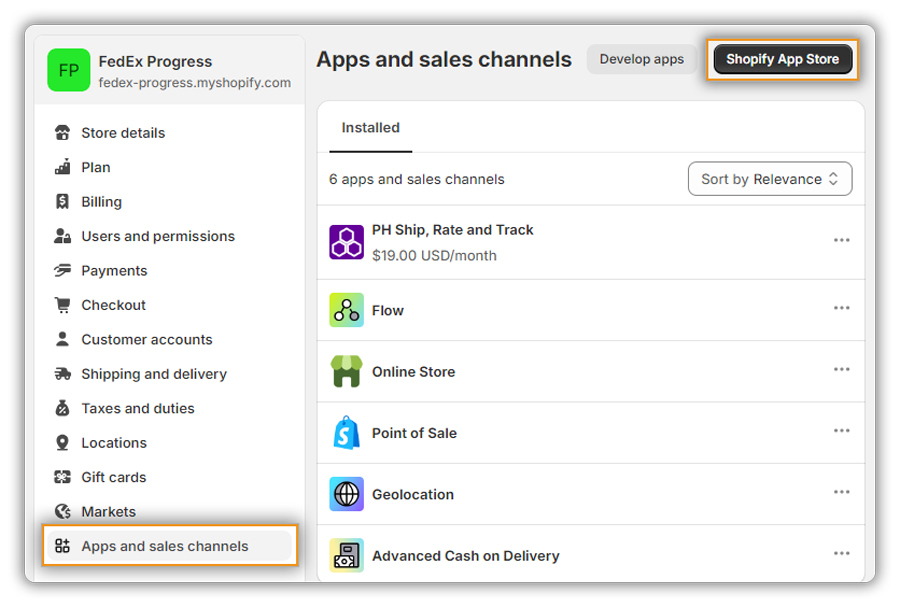This screenshot has height=607, width=900.
Task: Open the Sort by Relevance dropdown
Action: pyautogui.click(x=770, y=179)
